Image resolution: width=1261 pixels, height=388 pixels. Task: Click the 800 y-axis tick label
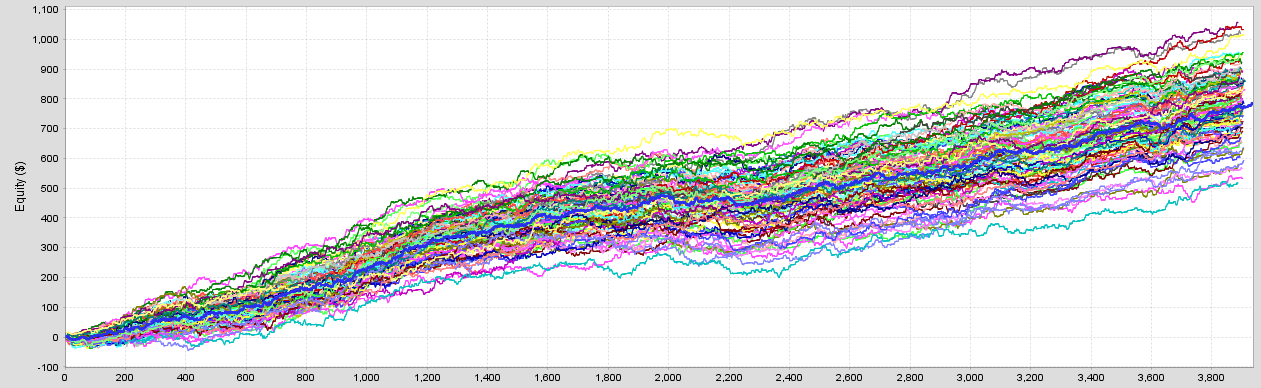point(49,99)
